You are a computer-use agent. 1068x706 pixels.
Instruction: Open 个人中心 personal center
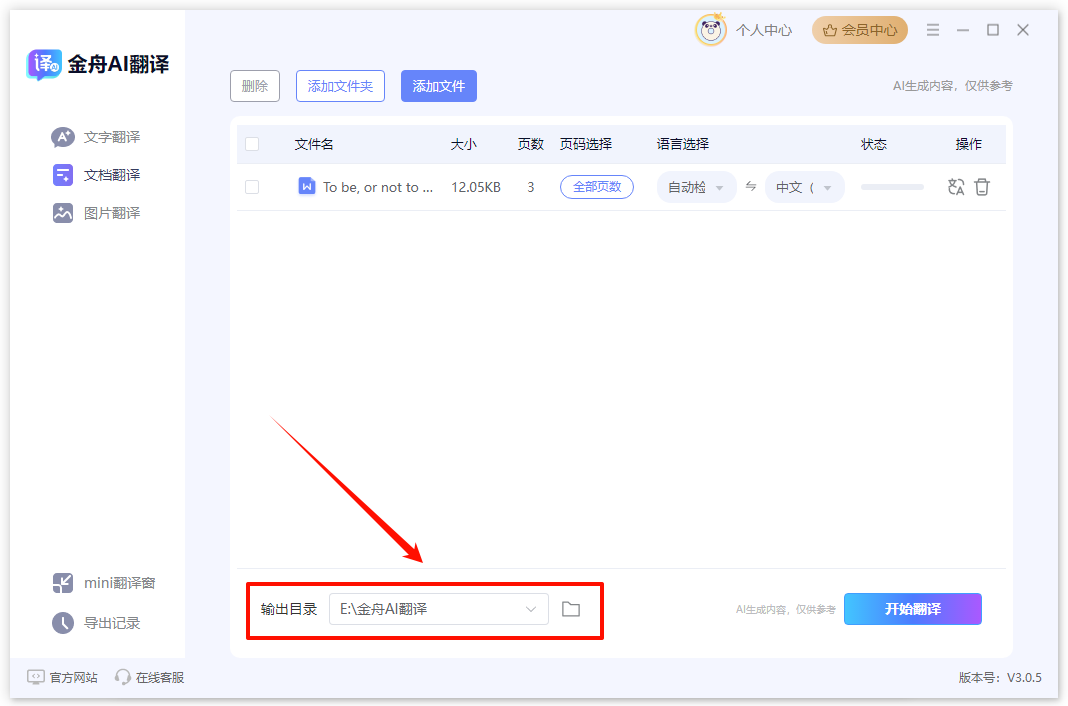click(x=763, y=30)
